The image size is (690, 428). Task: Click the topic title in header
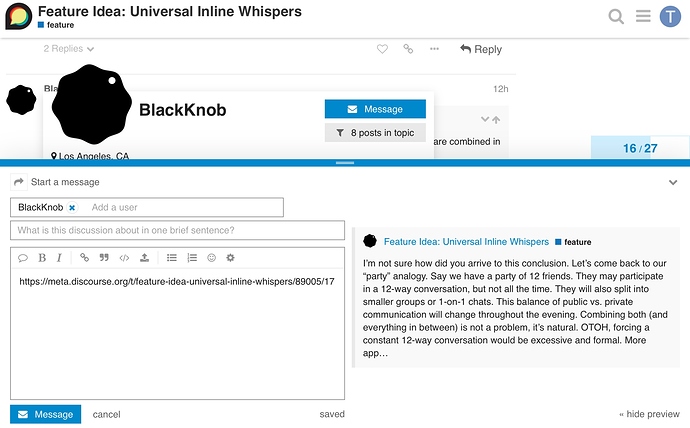[x=170, y=11]
